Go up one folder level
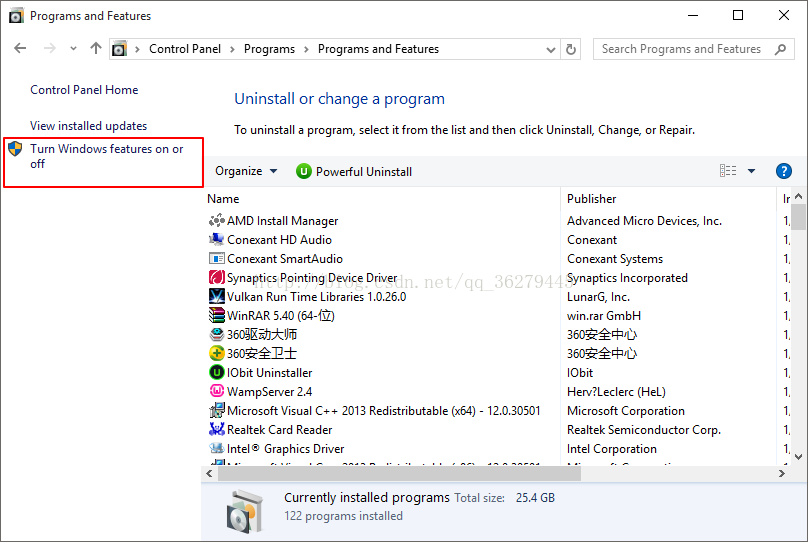 [96, 48]
